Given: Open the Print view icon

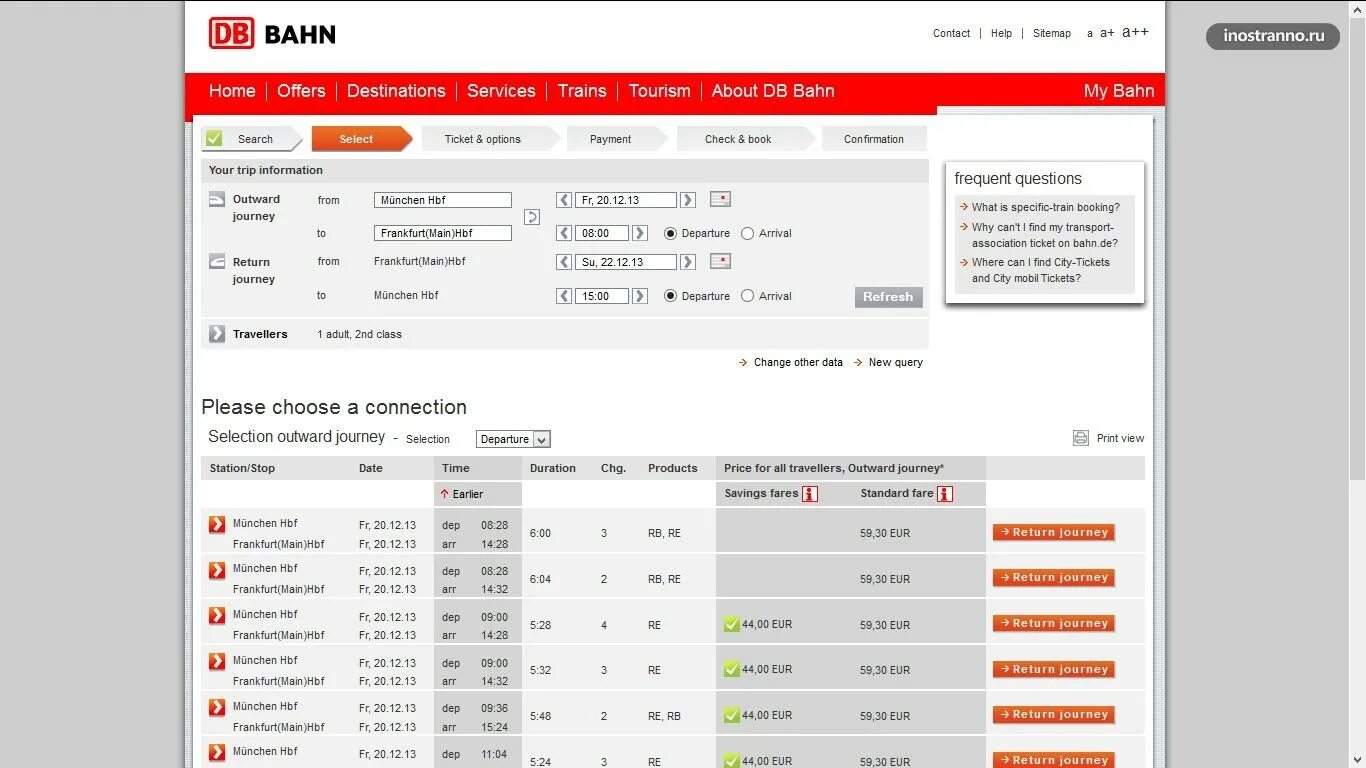Looking at the screenshot, I should click(1080, 438).
